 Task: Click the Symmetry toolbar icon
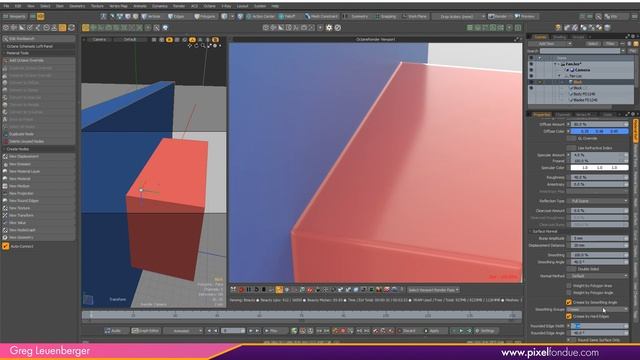[346, 17]
